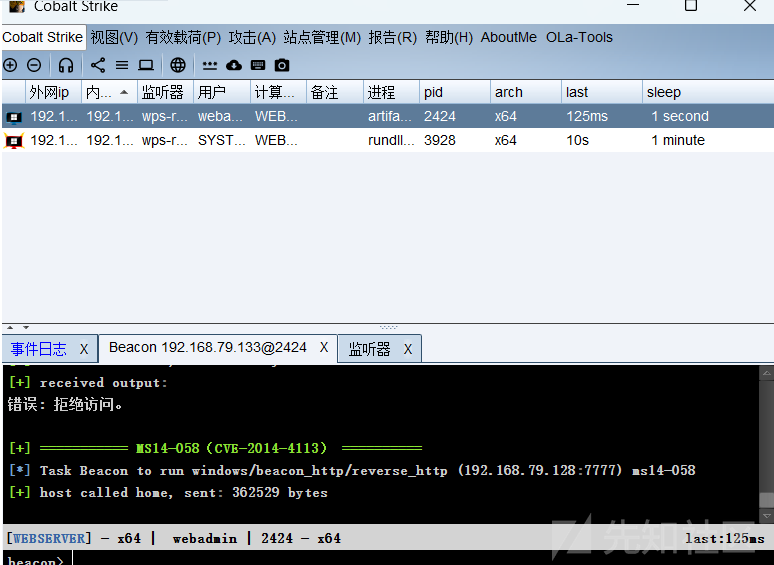Viewport: 774px width, 565px height.
Task: Sort by the pid column header
Action: 455,92
